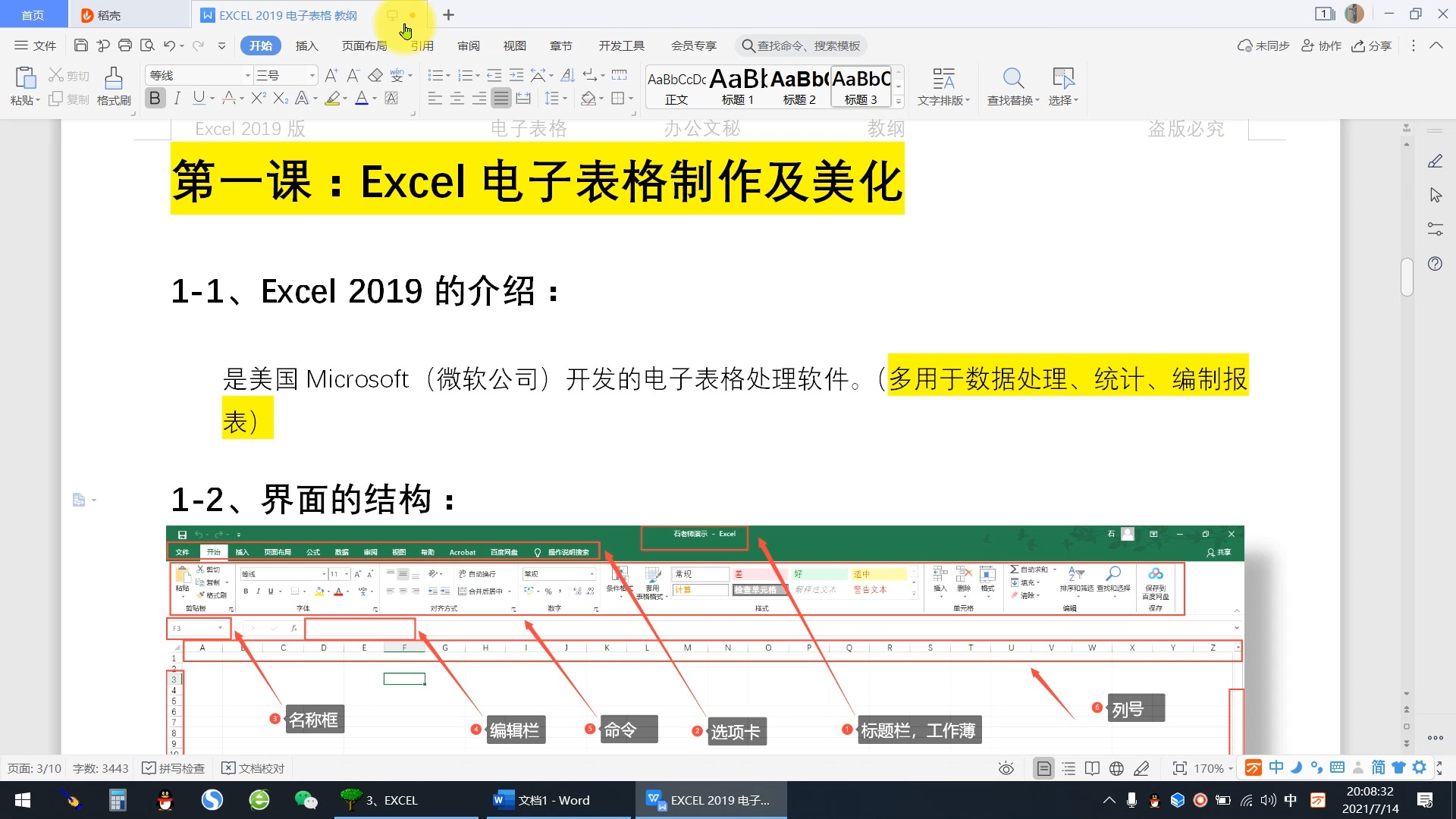Click the 协作 collaborate button
The width and height of the screenshot is (1456, 819).
(x=1322, y=45)
